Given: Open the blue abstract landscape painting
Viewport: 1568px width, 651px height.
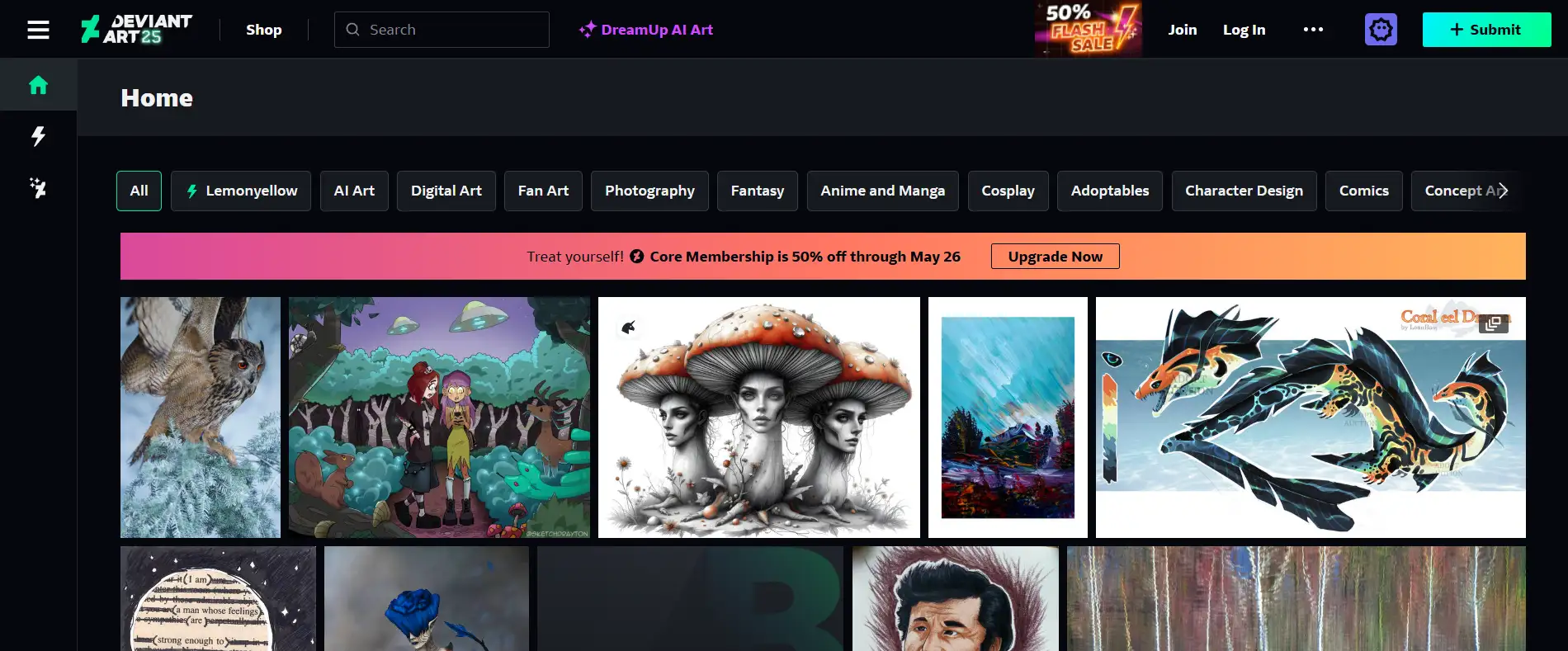Looking at the screenshot, I should 1008,417.
